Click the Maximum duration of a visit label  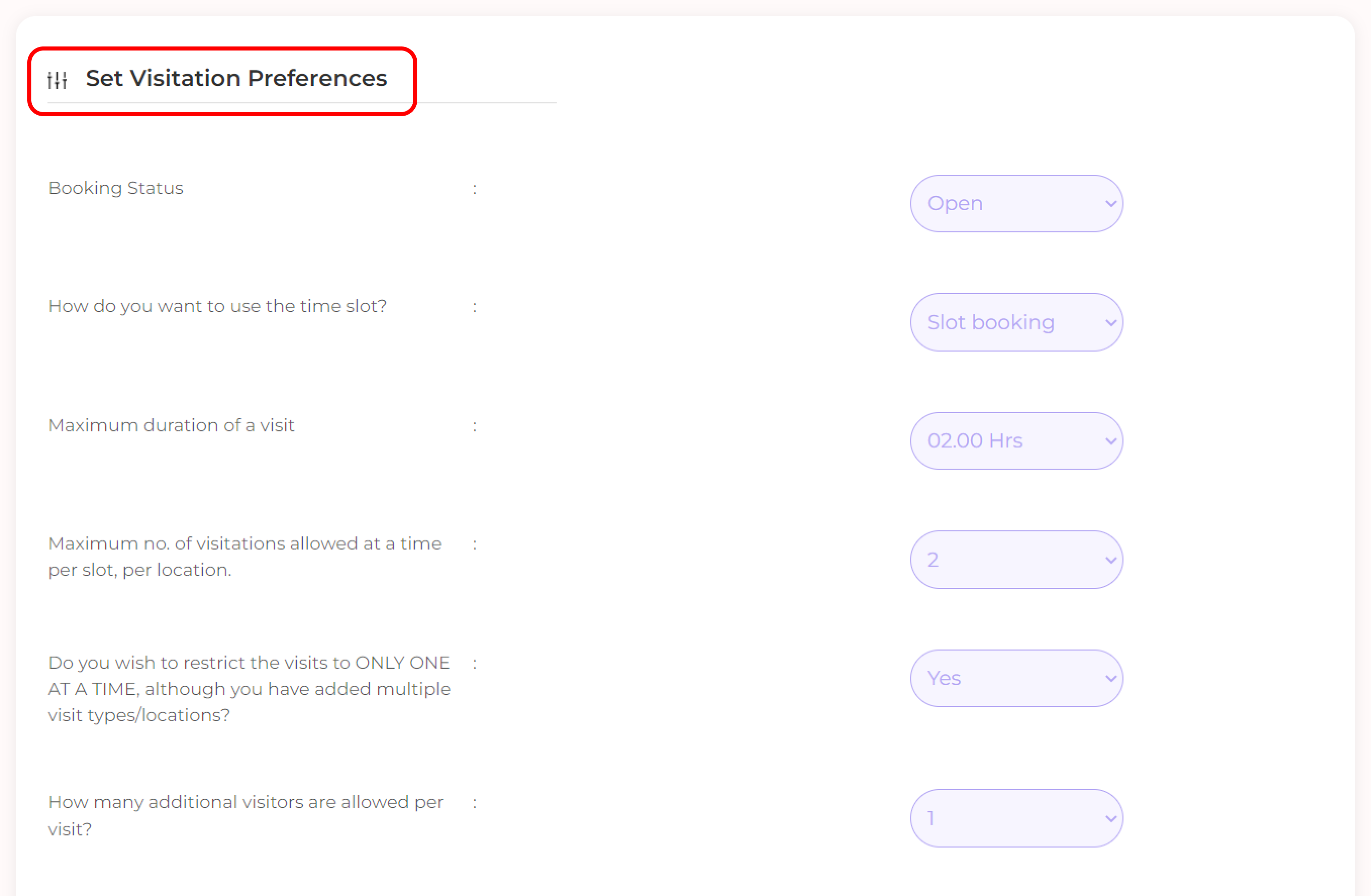coord(171,426)
